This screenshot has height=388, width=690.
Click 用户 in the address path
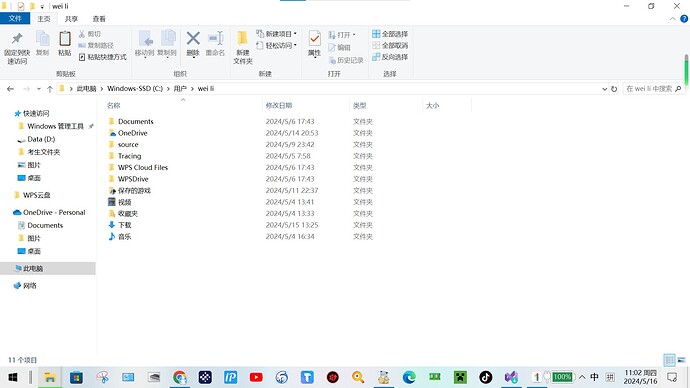[180, 88]
